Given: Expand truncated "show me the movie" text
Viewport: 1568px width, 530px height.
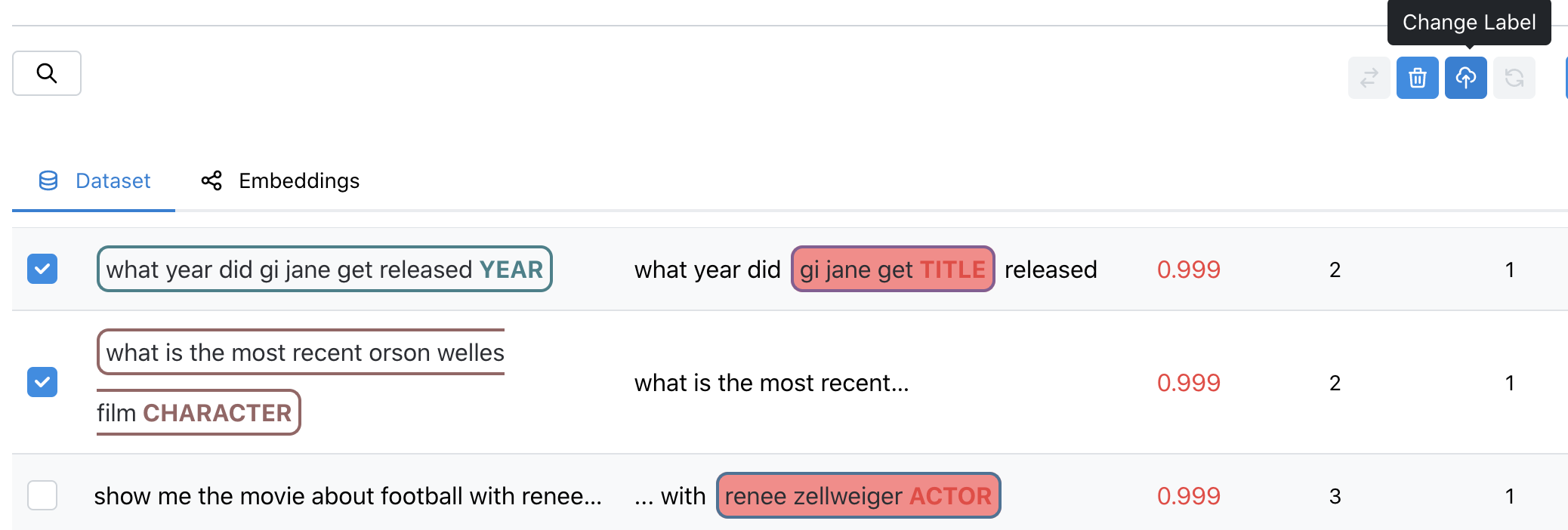Looking at the screenshot, I should coord(347,496).
